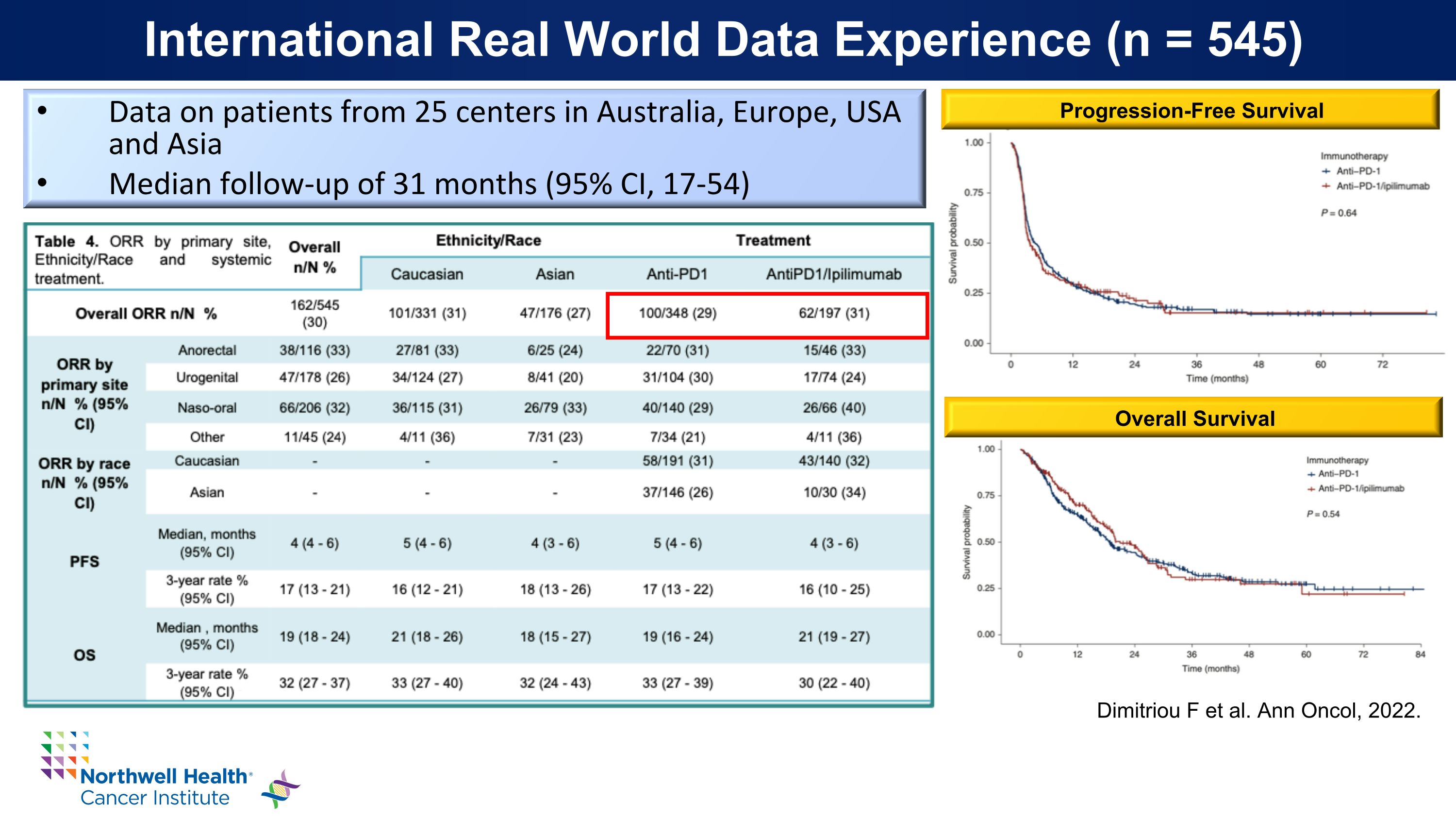1456x819 pixels.
Task: Click the cell '10/30 (34)'
Action: coord(834,493)
